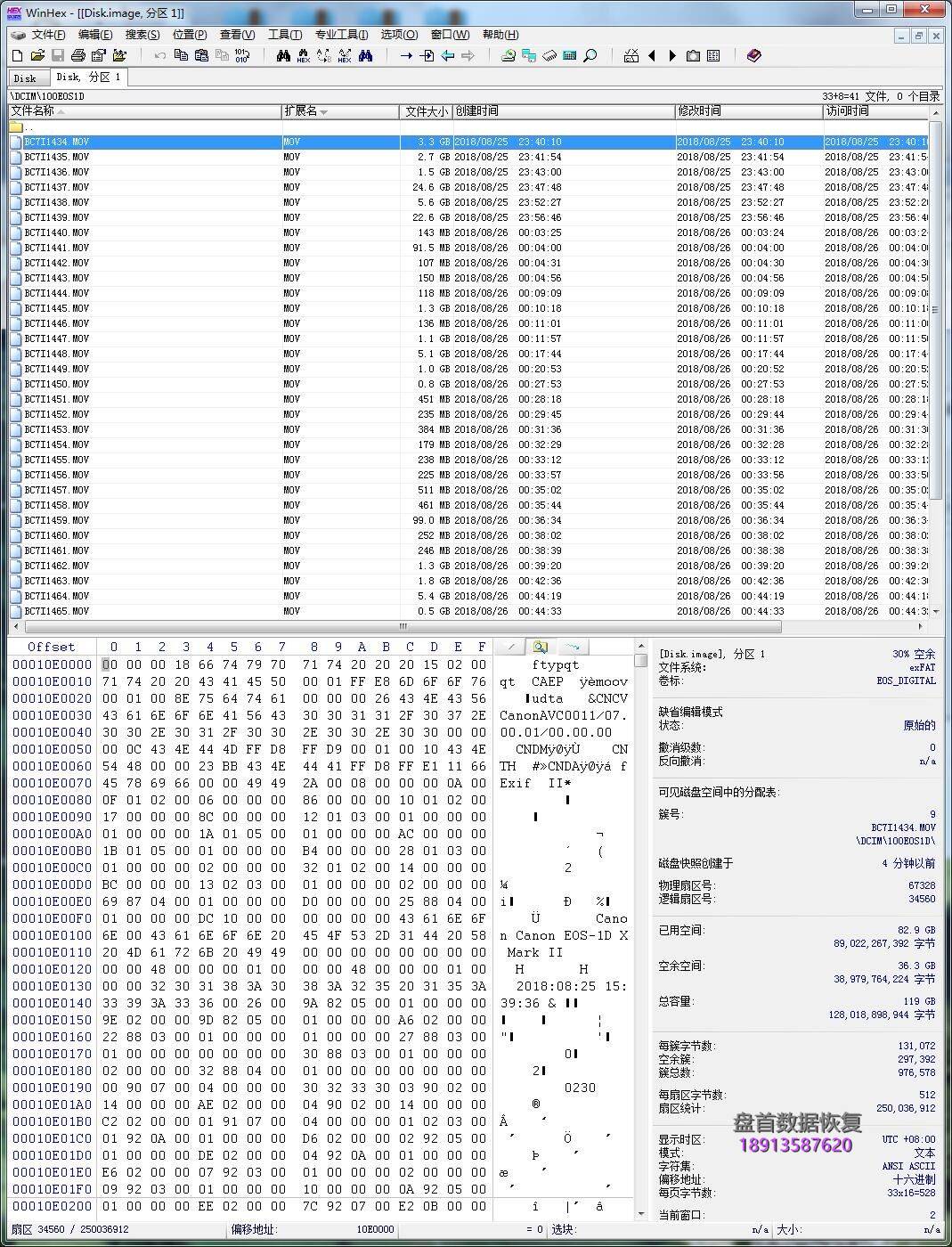Viewport: 952px width, 1247px height.
Task: Find hex values with the HEX binoculars
Action: click(304, 55)
